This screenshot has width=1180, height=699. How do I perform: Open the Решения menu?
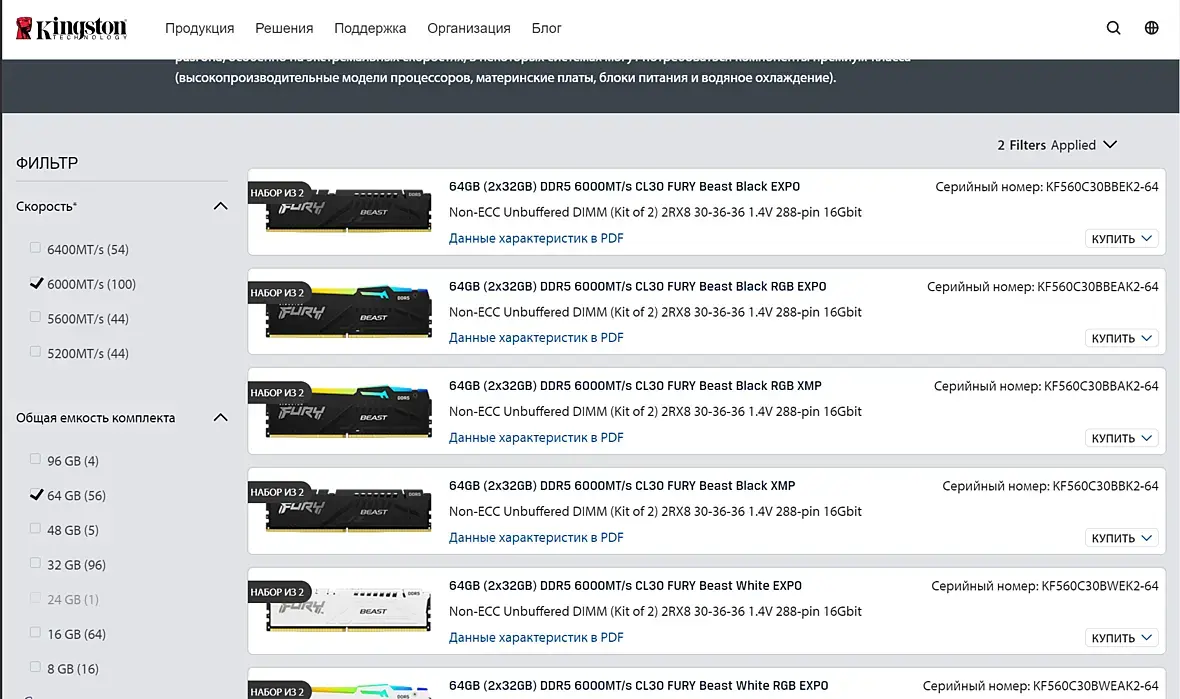click(284, 28)
